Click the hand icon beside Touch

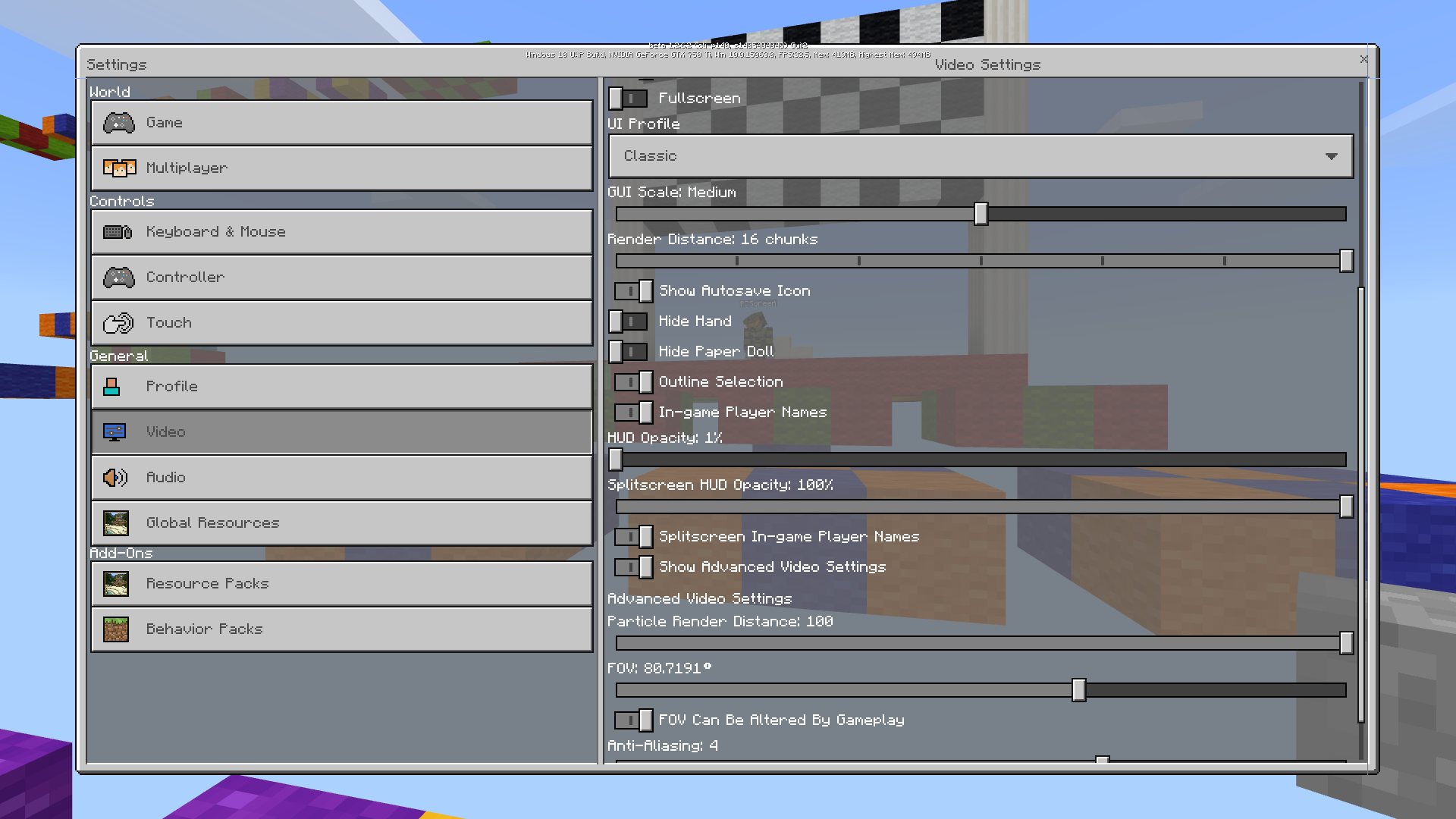click(118, 323)
